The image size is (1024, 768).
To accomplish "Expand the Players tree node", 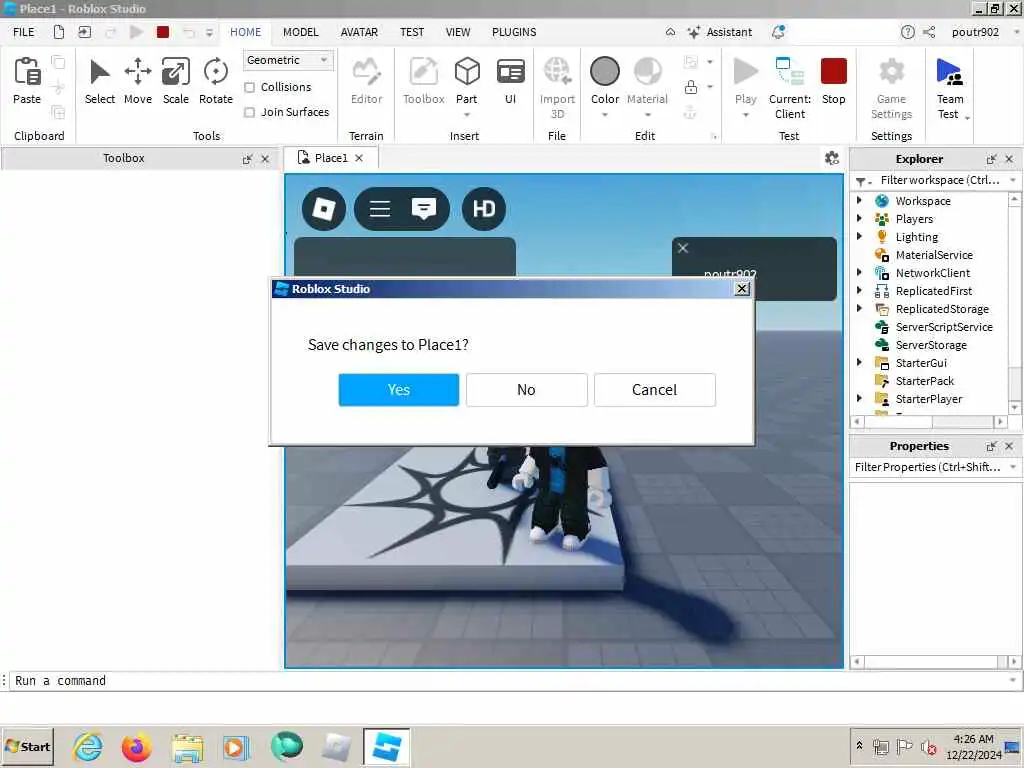I will (859, 218).
